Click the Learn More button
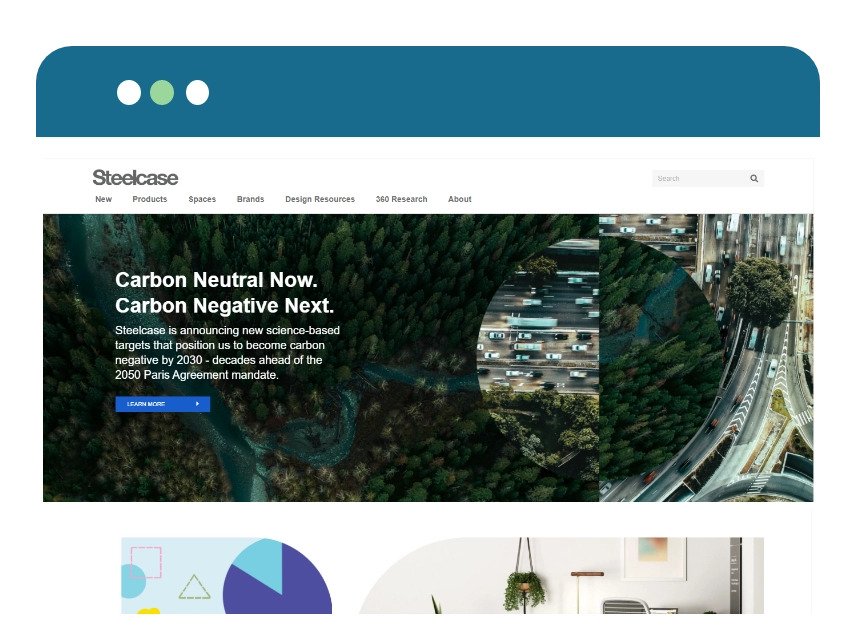The height and width of the screenshot is (632, 842). coord(163,404)
